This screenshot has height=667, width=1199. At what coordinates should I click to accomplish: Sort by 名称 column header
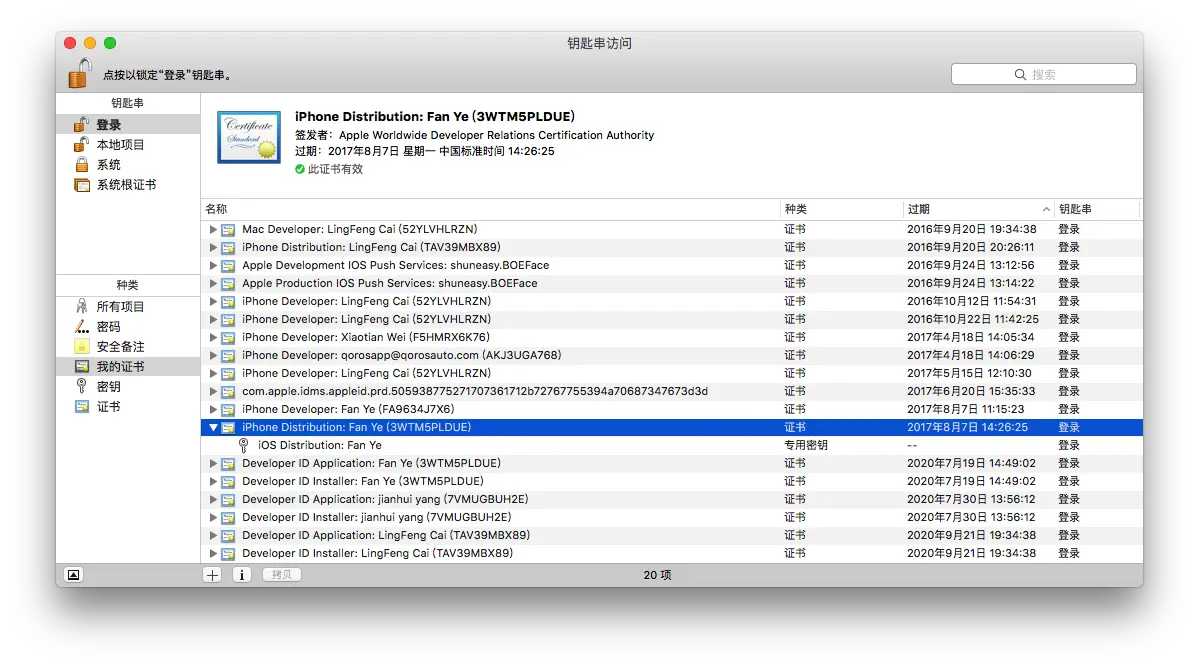click(489, 209)
